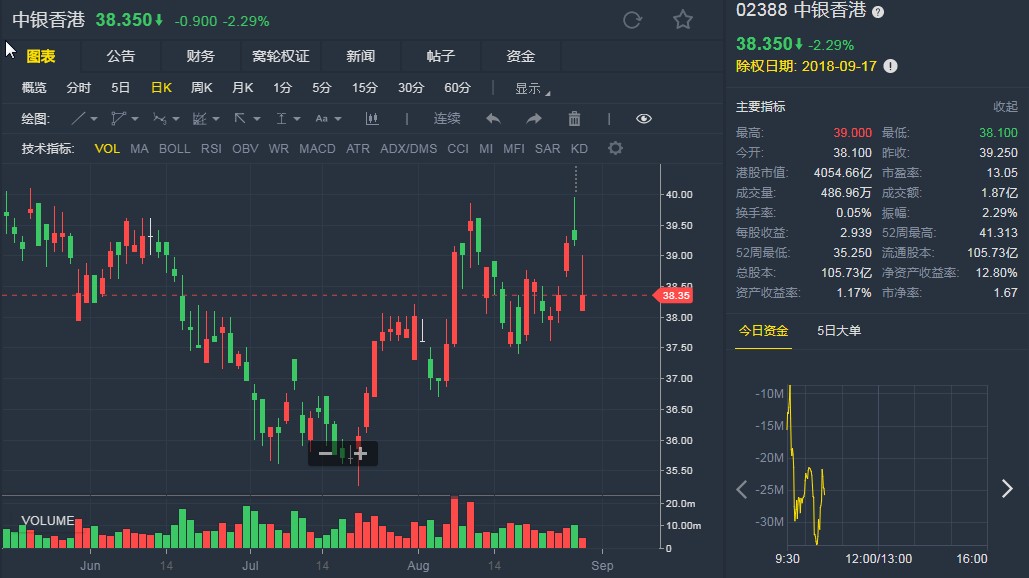1029x578 pixels.
Task: Toggle drawing visibility with the eye icon
Action: coord(643,119)
